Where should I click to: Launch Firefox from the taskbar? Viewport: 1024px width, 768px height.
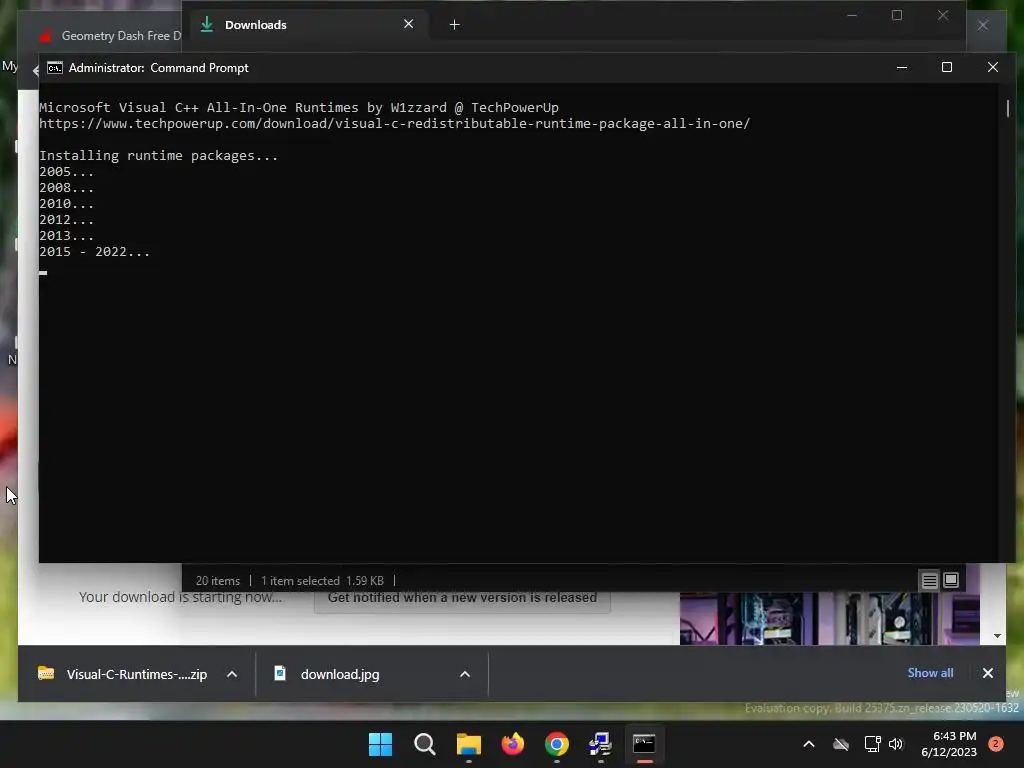pos(513,744)
